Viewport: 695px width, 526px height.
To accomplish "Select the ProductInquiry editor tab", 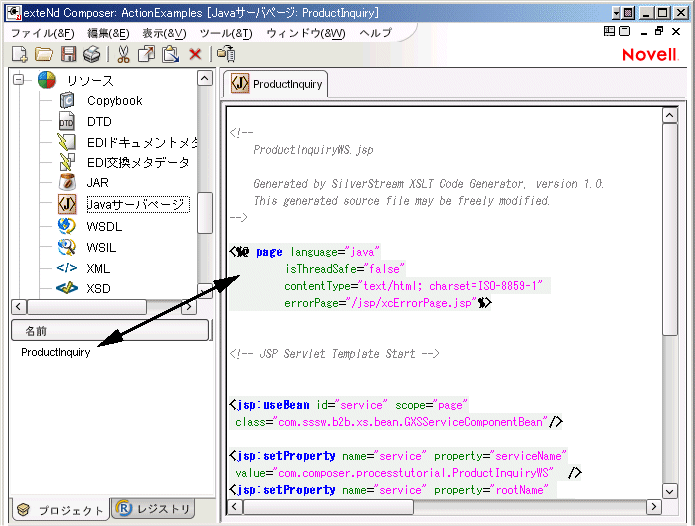I will point(275,84).
